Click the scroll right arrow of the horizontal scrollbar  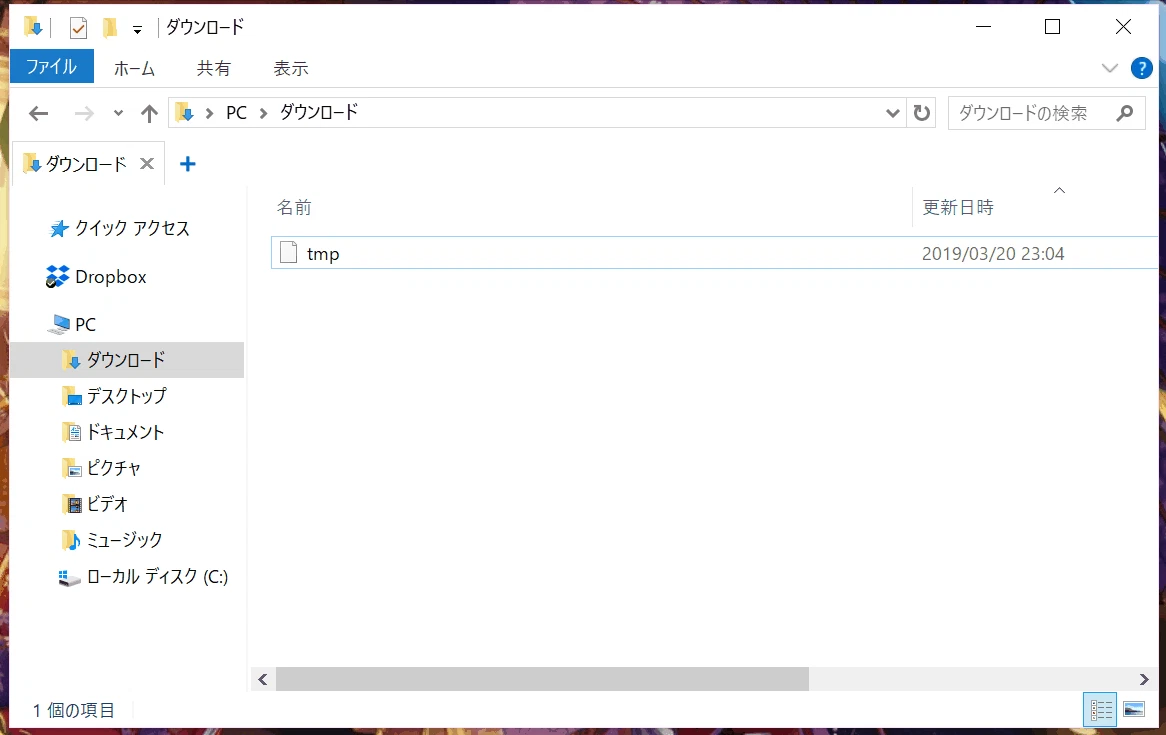click(1144, 679)
